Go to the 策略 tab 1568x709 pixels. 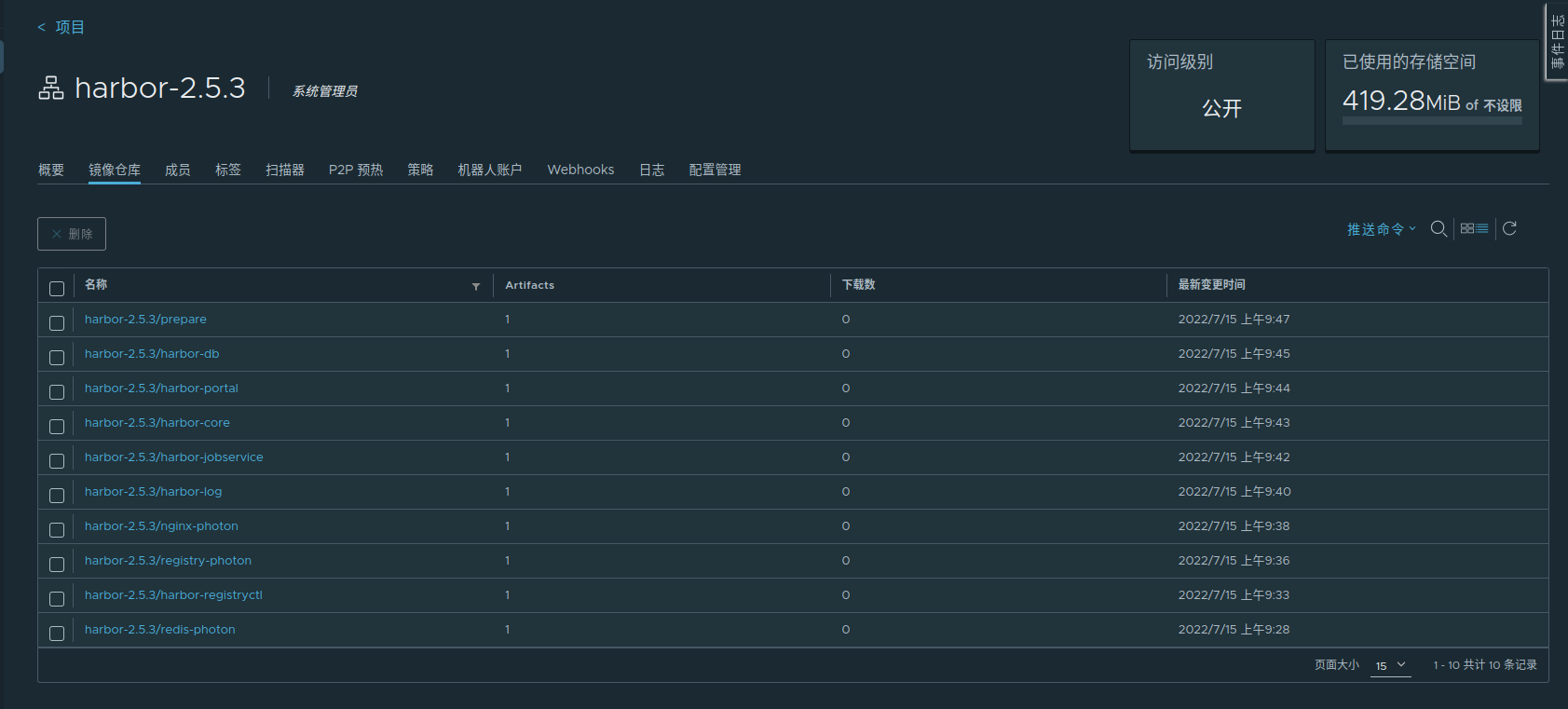coord(420,170)
